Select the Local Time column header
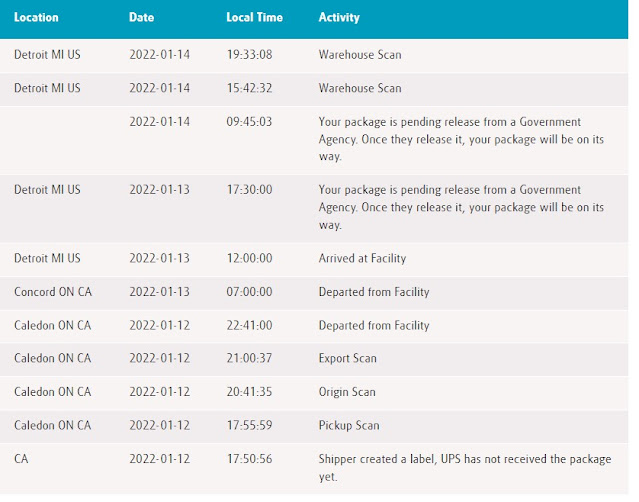 click(x=254, y=18)
